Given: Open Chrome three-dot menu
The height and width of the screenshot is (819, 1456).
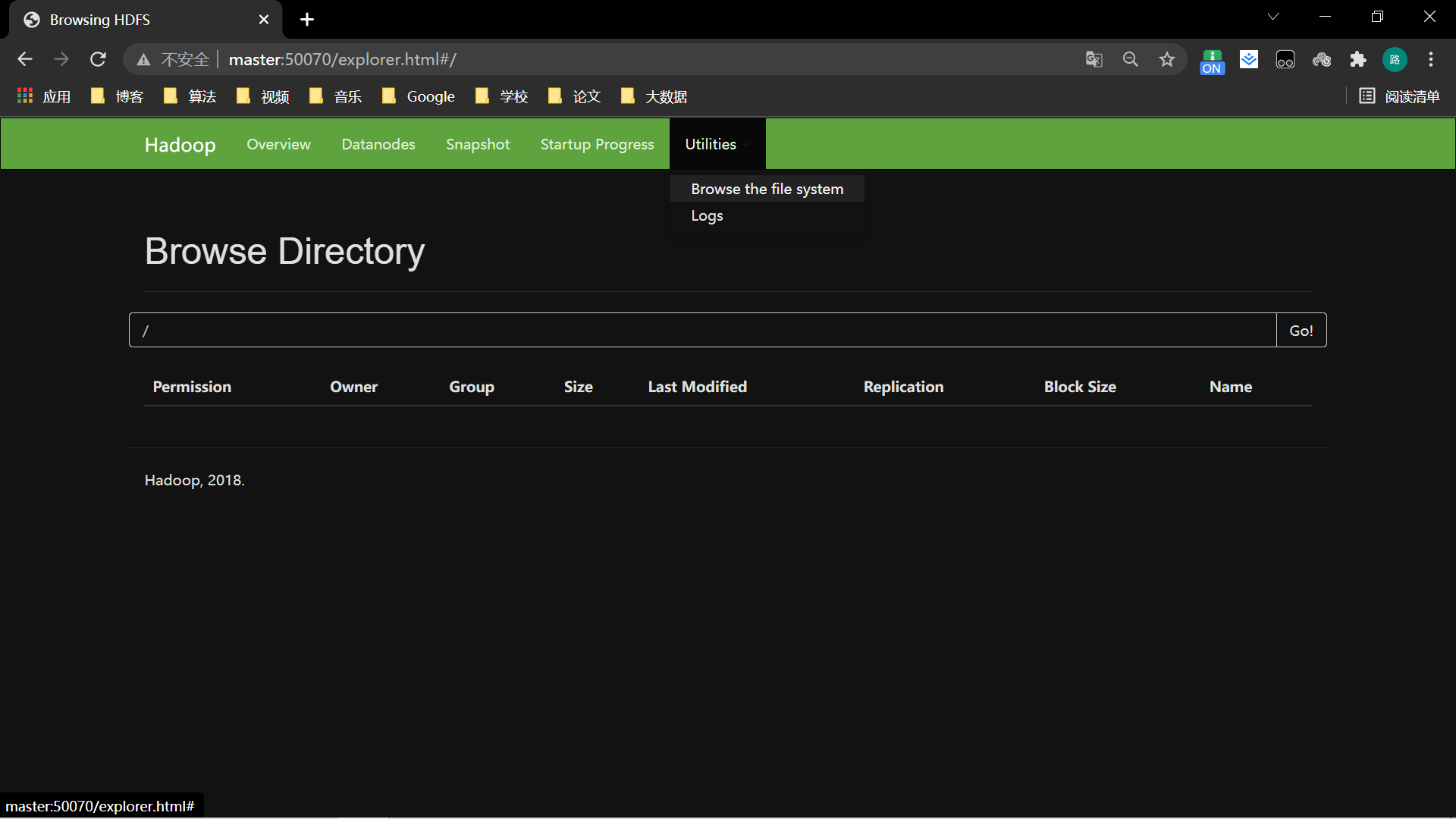Looking at the screenshot, I should click(x=1430, y=59).
